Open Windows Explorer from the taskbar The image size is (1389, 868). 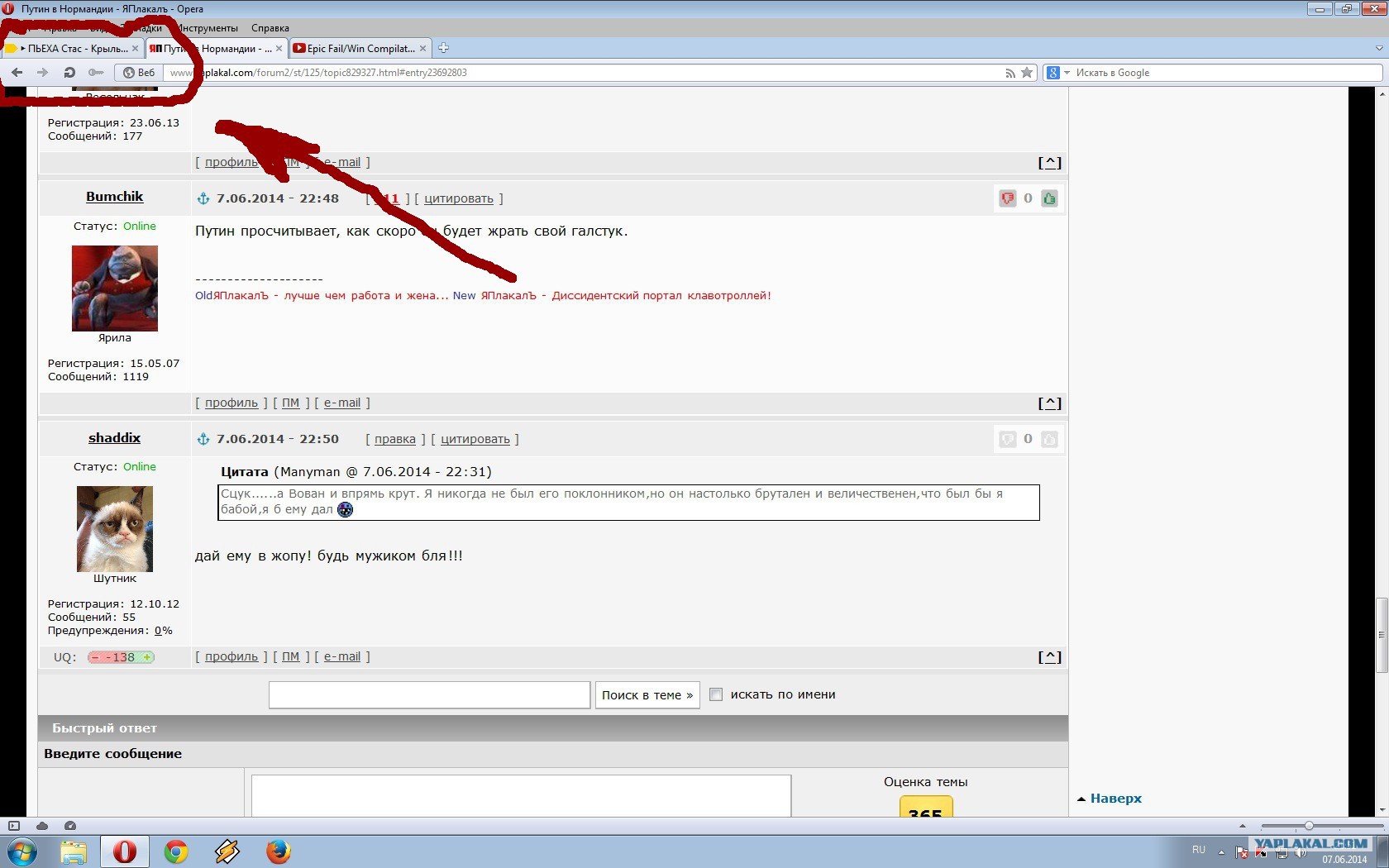74,851
